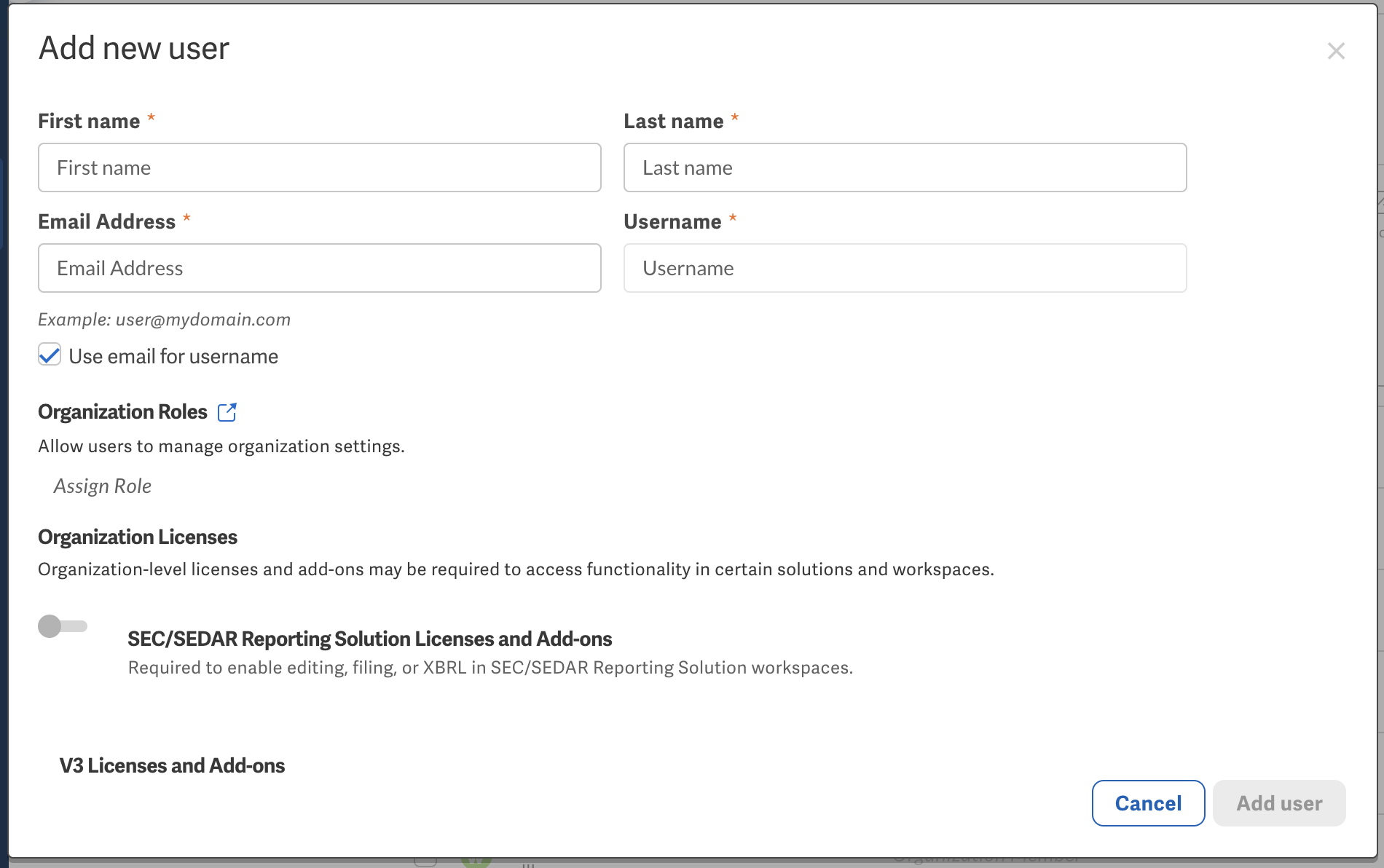Enable SEC/SEDAR Reporting Solution licenses toggle

[x=63, y=626]
